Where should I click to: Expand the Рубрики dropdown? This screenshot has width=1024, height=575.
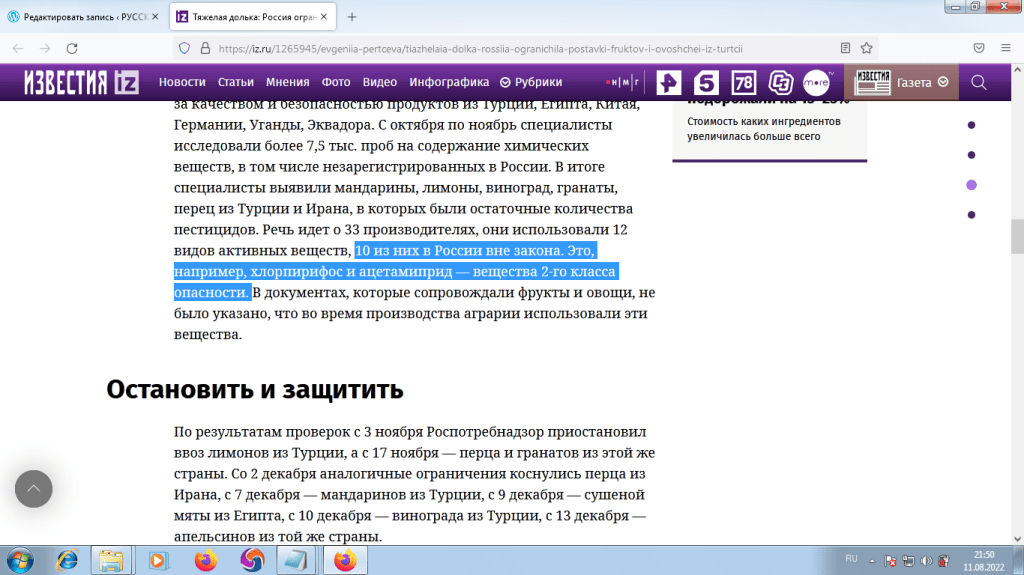[531, 82]
